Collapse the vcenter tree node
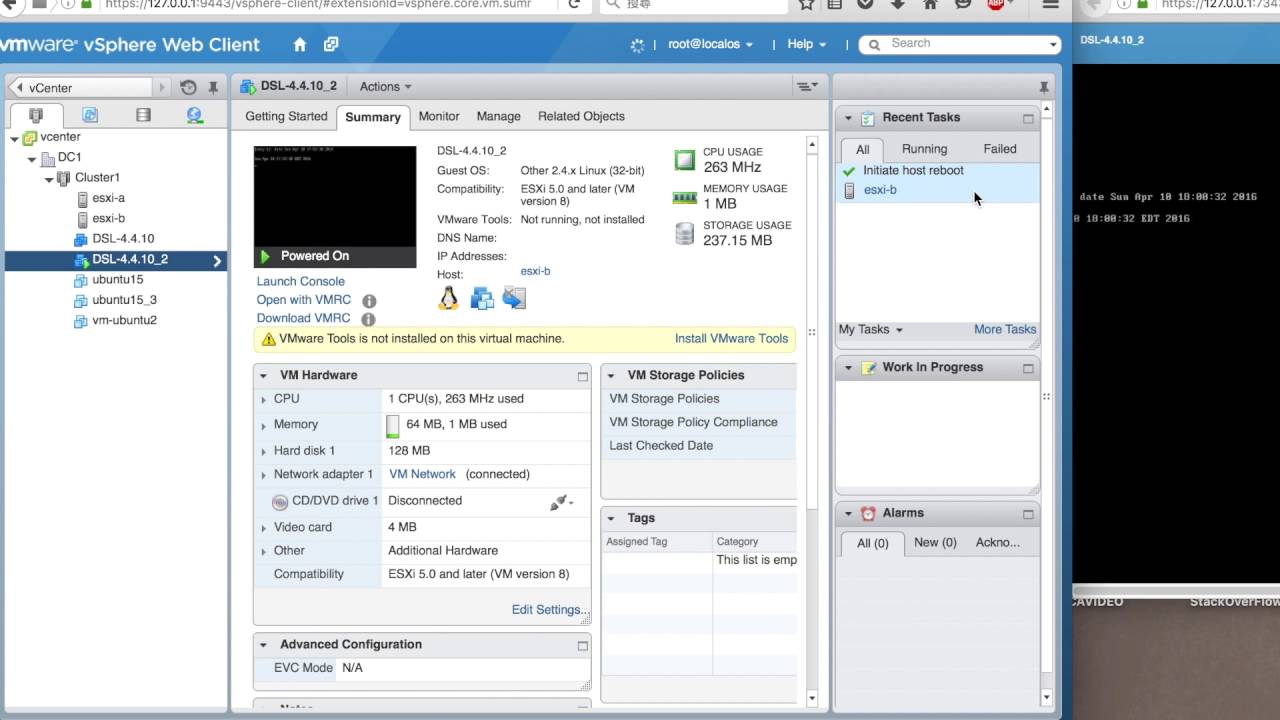The width and height of the screenshot is (1280, 720). [14, 138]
